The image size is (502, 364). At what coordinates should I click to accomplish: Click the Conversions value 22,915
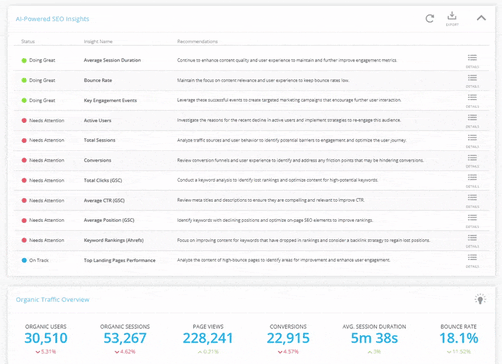tap(288, 338)
